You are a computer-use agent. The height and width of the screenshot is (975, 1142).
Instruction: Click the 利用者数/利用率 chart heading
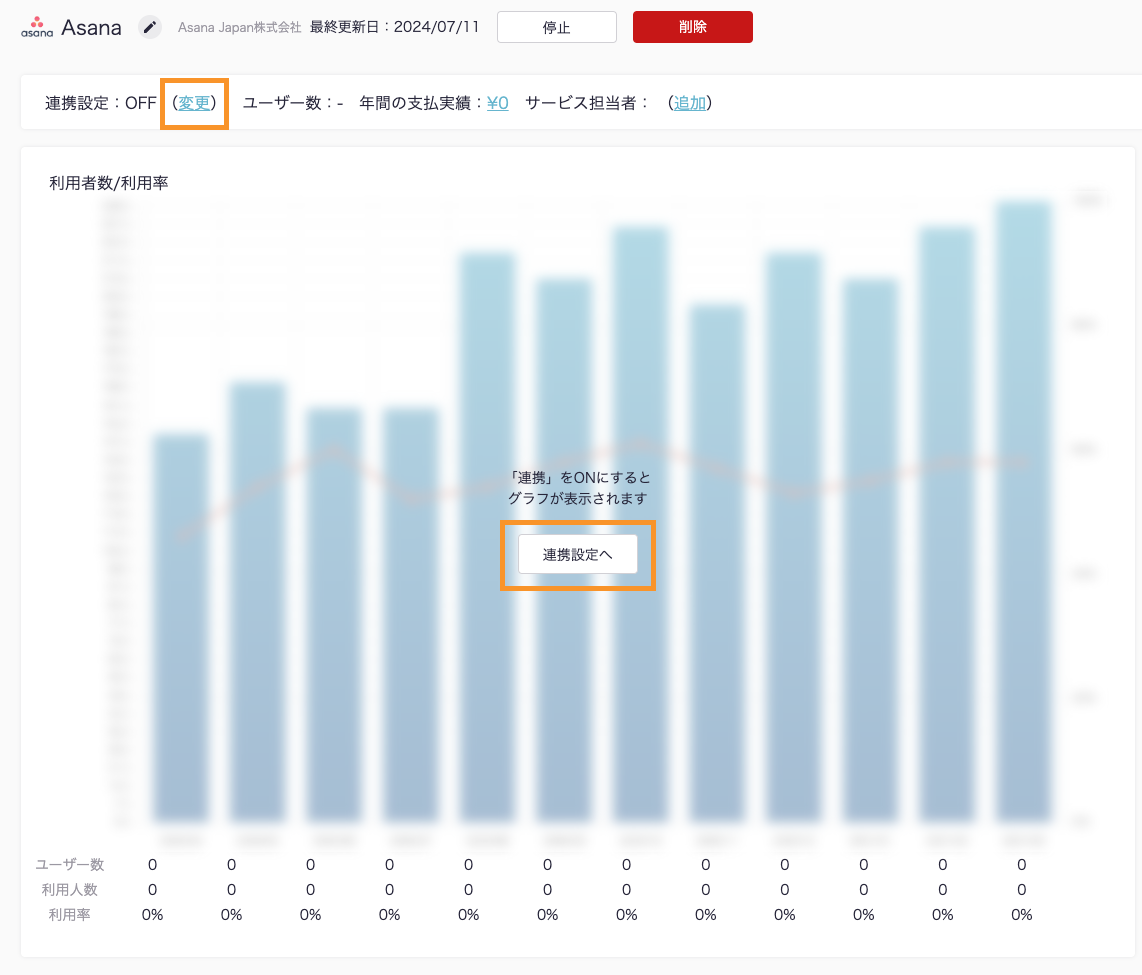tap(108, 183)
